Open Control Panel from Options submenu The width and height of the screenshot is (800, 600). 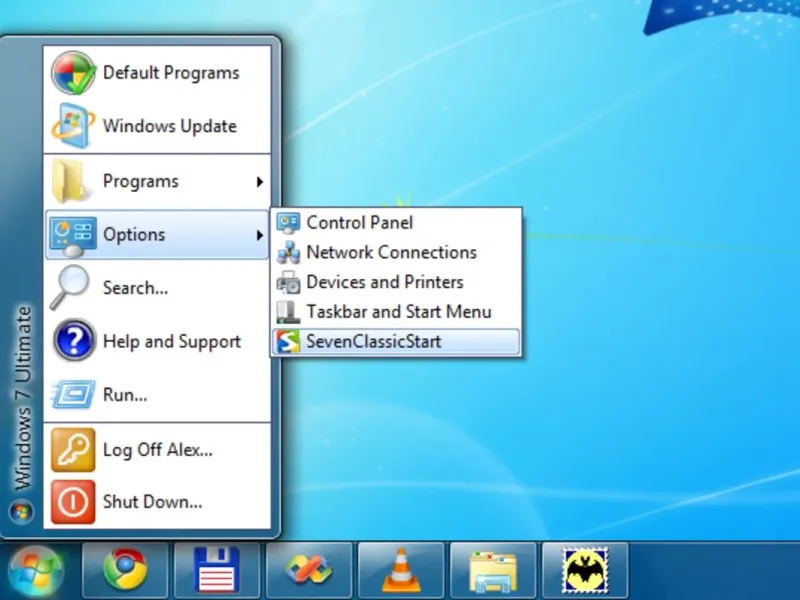point(396,222)
